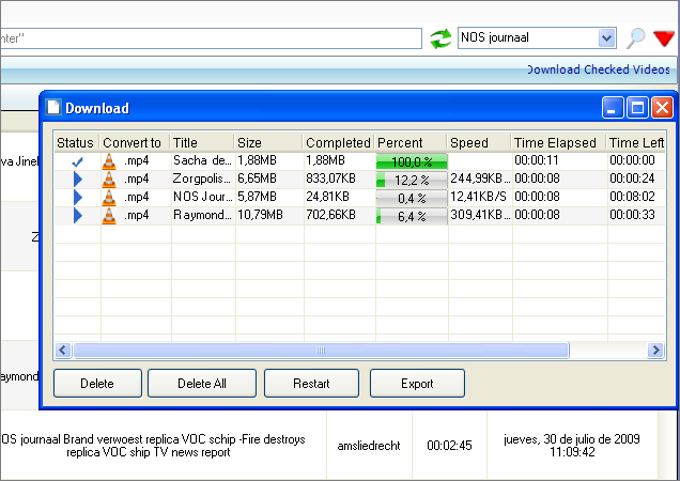The height and width of the screenshot is (481, 680).
Task: Click the horizontal scrollbar right arrow
Action: [x=656, y=350]
